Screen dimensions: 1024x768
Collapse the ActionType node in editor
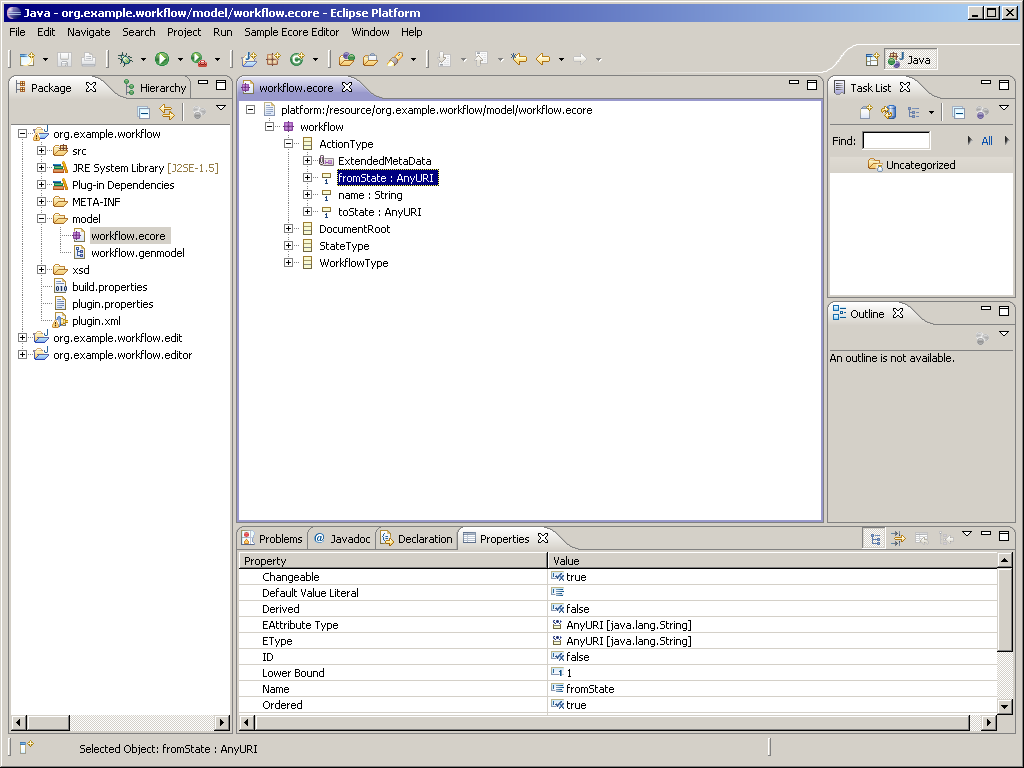click(289, 144)
